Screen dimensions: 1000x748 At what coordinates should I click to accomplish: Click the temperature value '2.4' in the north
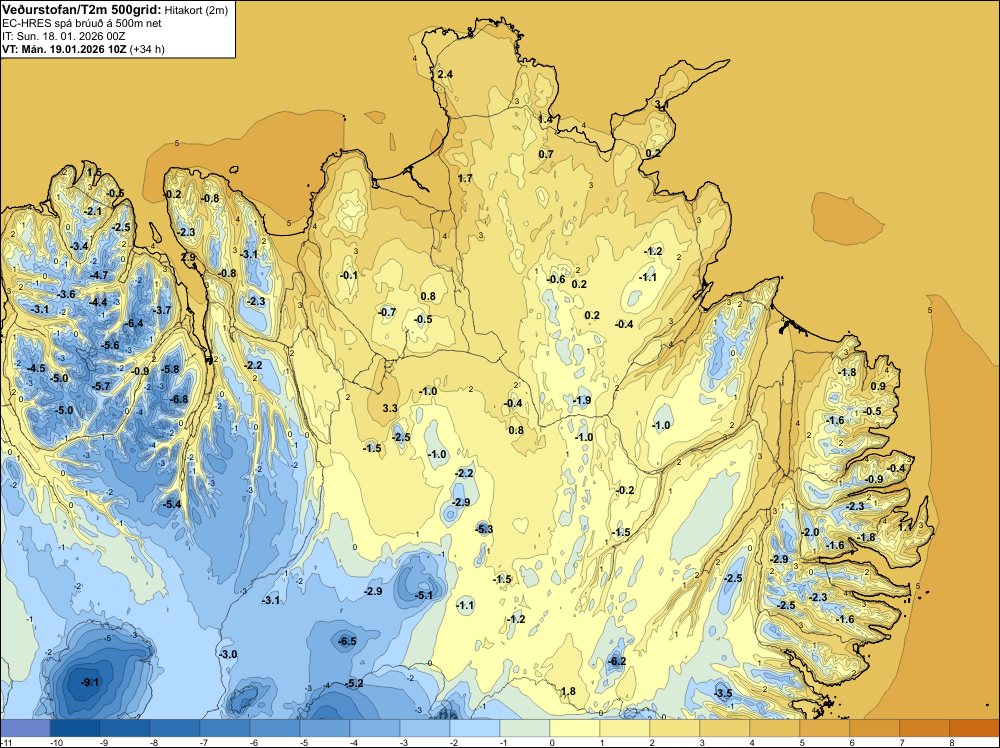[445, 75]
